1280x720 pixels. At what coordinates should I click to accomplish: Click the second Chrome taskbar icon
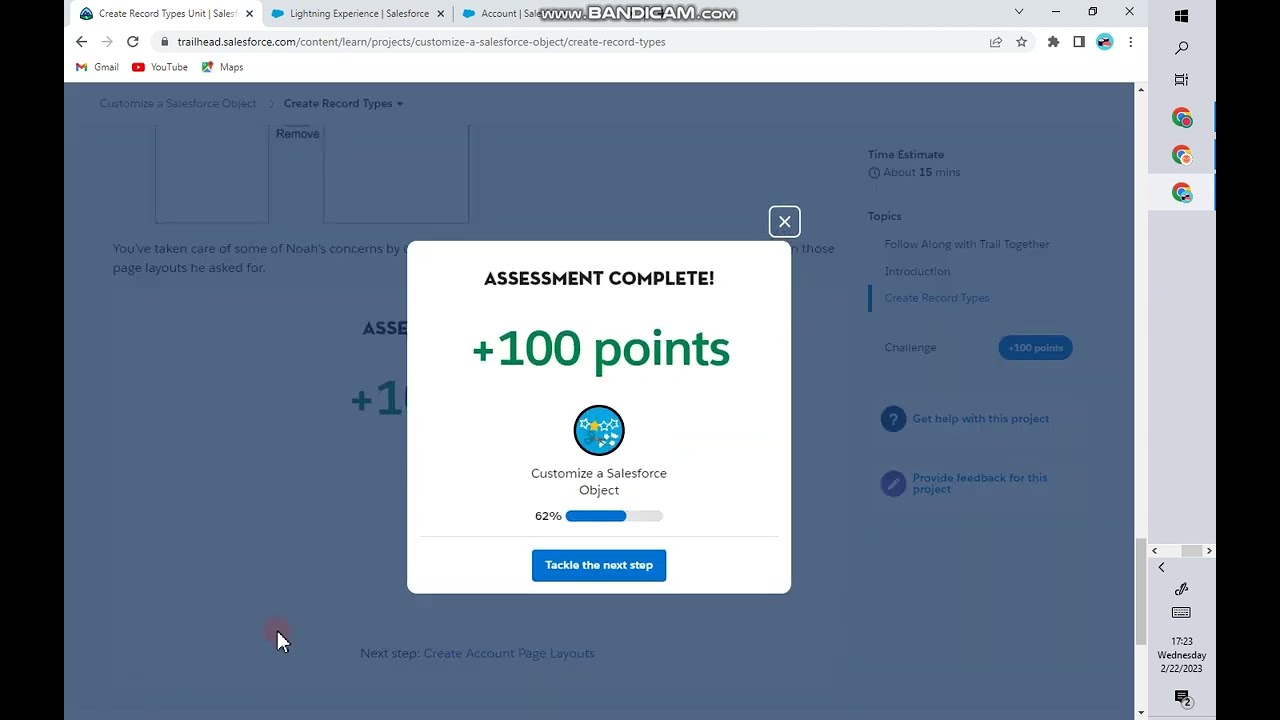click(1182, 155)
